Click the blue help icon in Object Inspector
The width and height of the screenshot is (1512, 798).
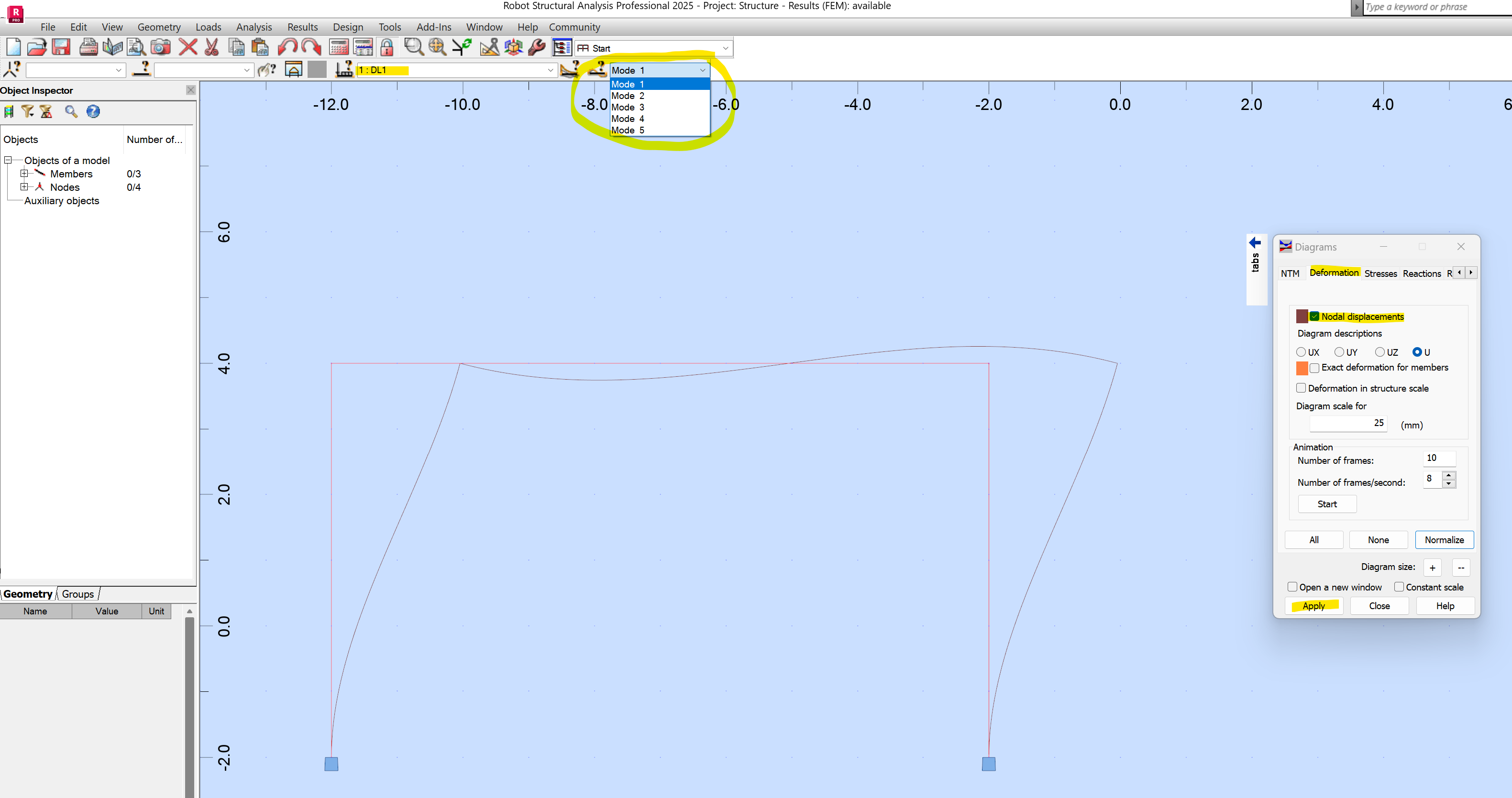pyautogui.click(x=93, y=111)
